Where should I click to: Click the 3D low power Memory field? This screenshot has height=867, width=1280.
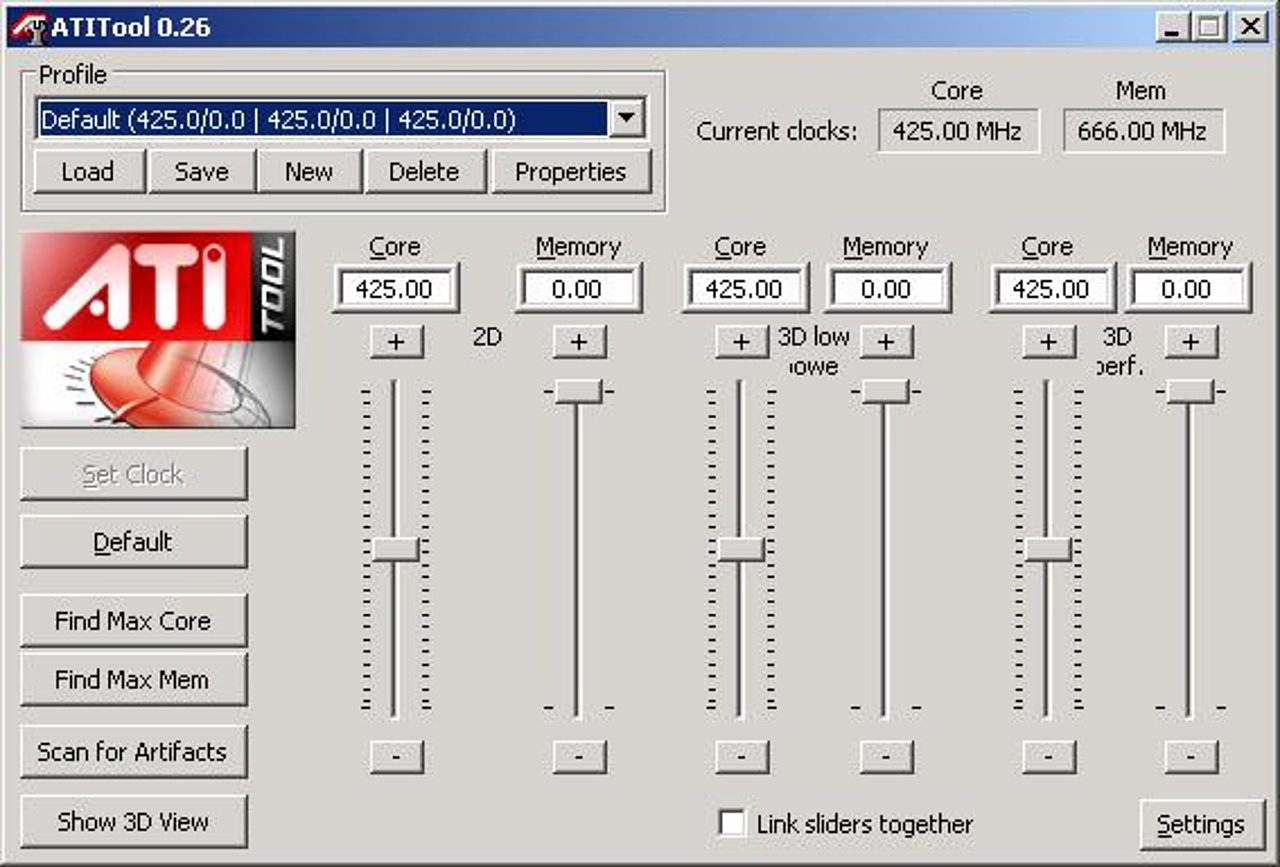pyautogui.click(x=886, y=289)
